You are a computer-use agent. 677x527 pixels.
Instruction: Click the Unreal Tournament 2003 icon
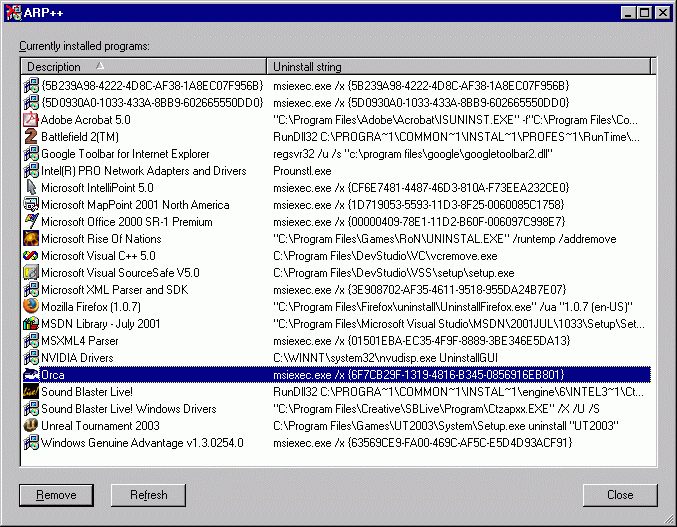31,426
